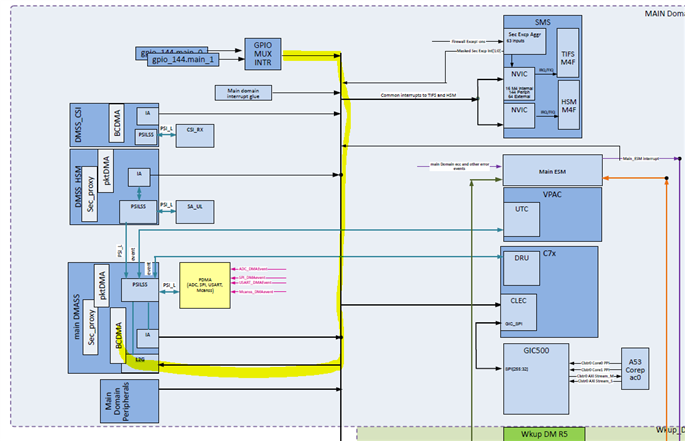Select BCDMA box inside DMSS_CSI
The width and height of the screenshot is (685, 441).
[116, 123]
